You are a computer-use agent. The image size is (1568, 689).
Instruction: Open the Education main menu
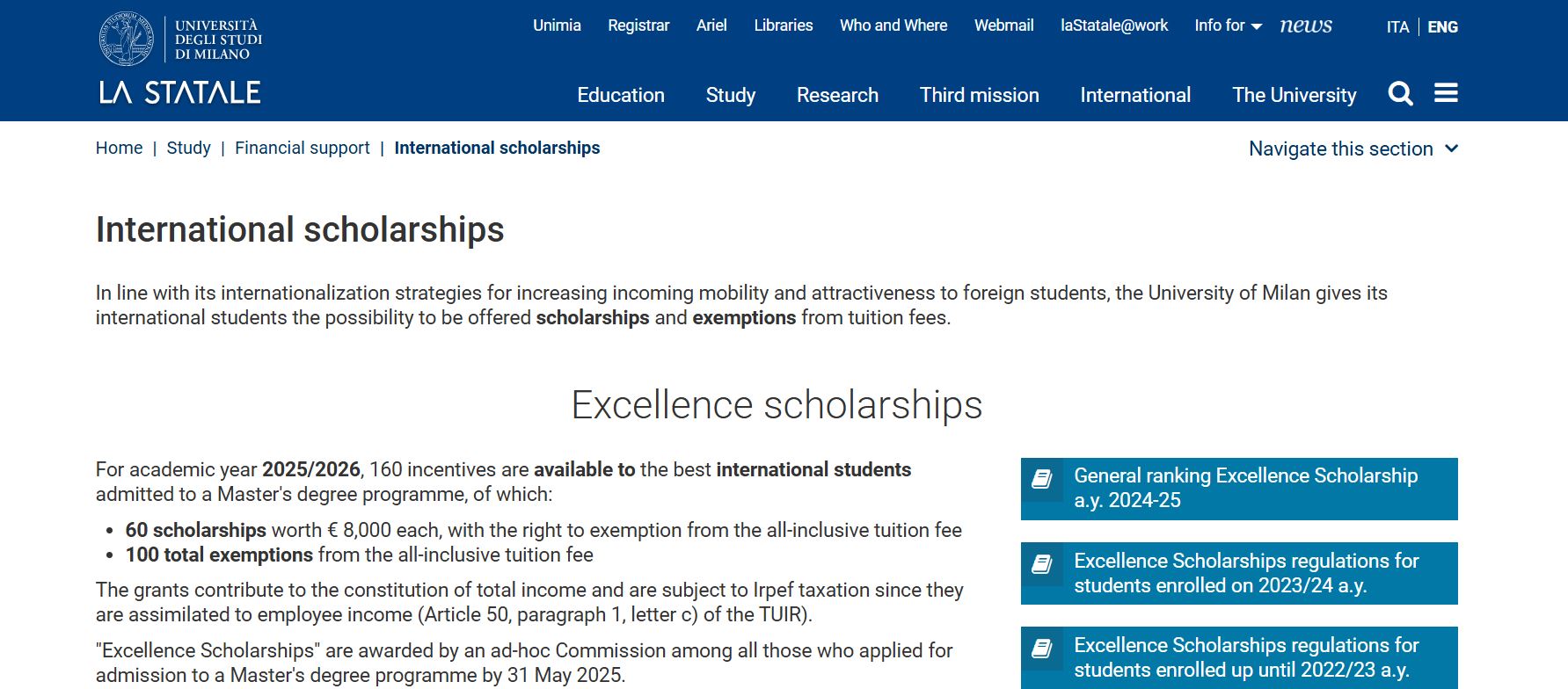[621, 95]
